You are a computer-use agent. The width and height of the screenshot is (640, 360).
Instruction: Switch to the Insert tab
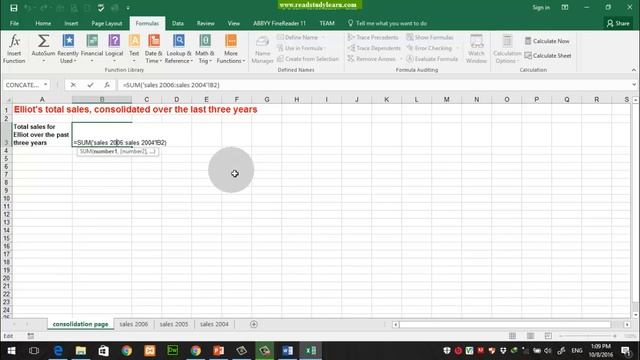pyautogui.click(x=71, y=23)
